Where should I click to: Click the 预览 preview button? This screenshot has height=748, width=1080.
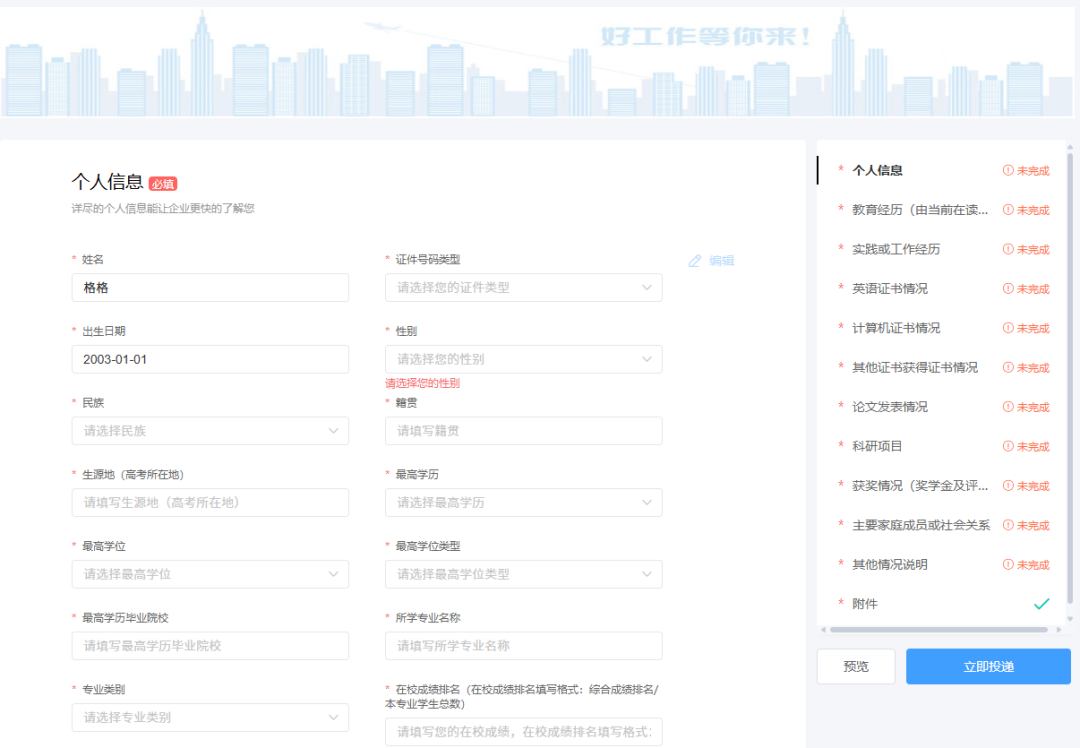click(x=856, y=667)
